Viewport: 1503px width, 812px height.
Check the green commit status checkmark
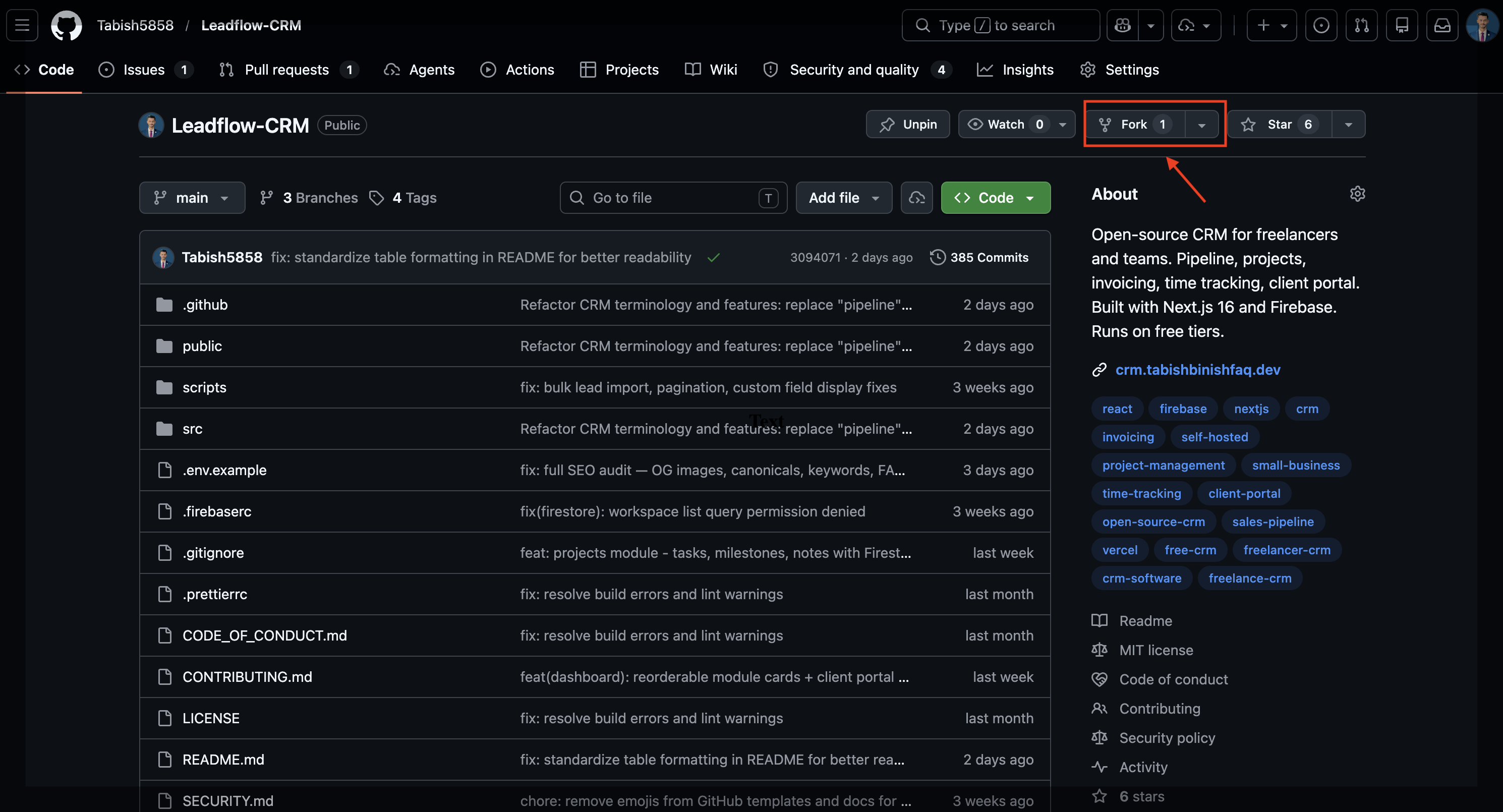pyautogui.click(x=713, y=257)
